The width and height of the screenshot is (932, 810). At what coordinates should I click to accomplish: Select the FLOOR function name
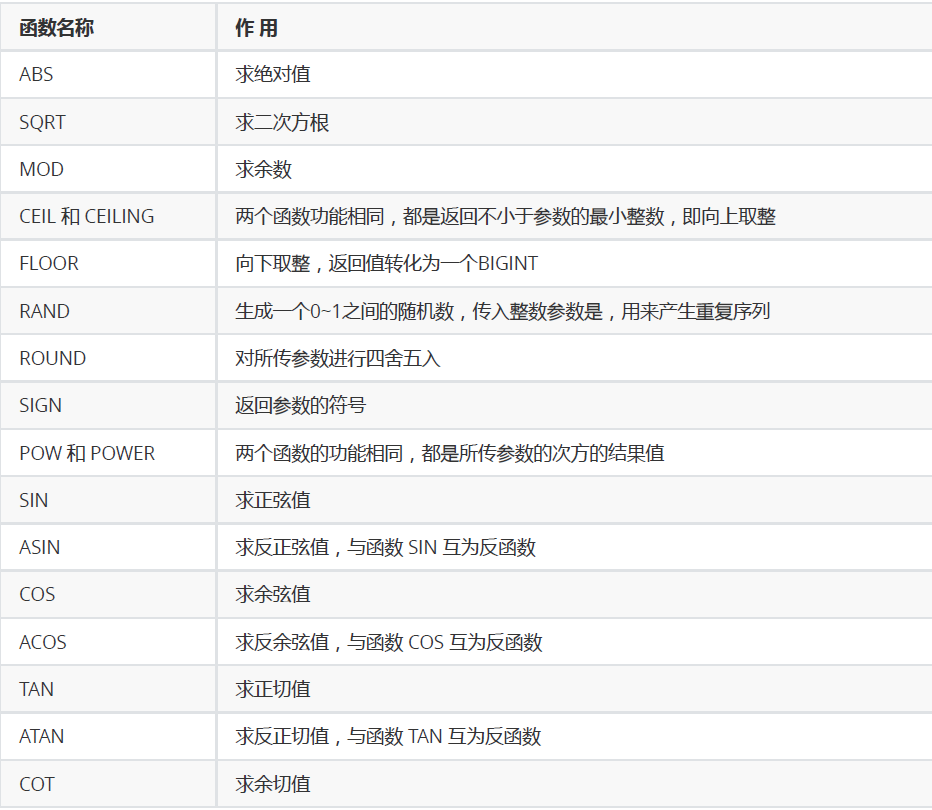point(49,263)
